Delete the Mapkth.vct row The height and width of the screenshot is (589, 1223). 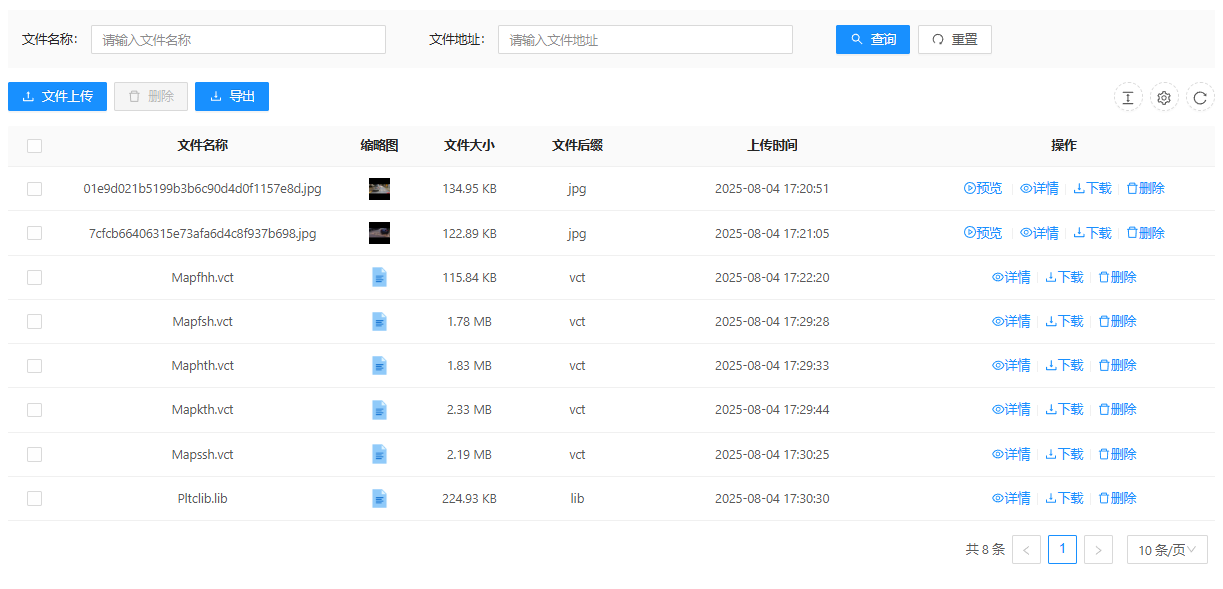[x=1117, y=409]
